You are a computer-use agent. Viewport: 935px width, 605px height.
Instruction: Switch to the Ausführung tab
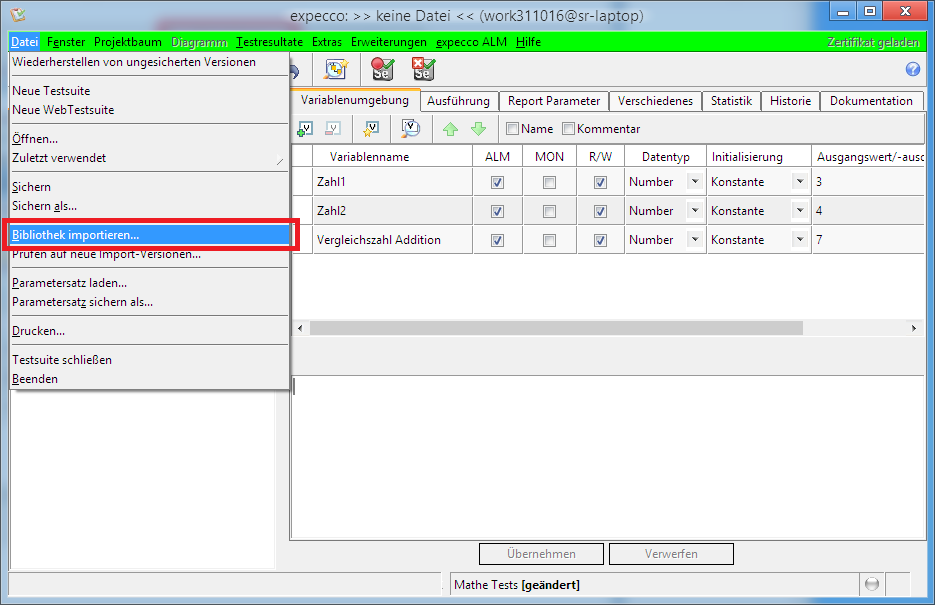click(458, 101)
